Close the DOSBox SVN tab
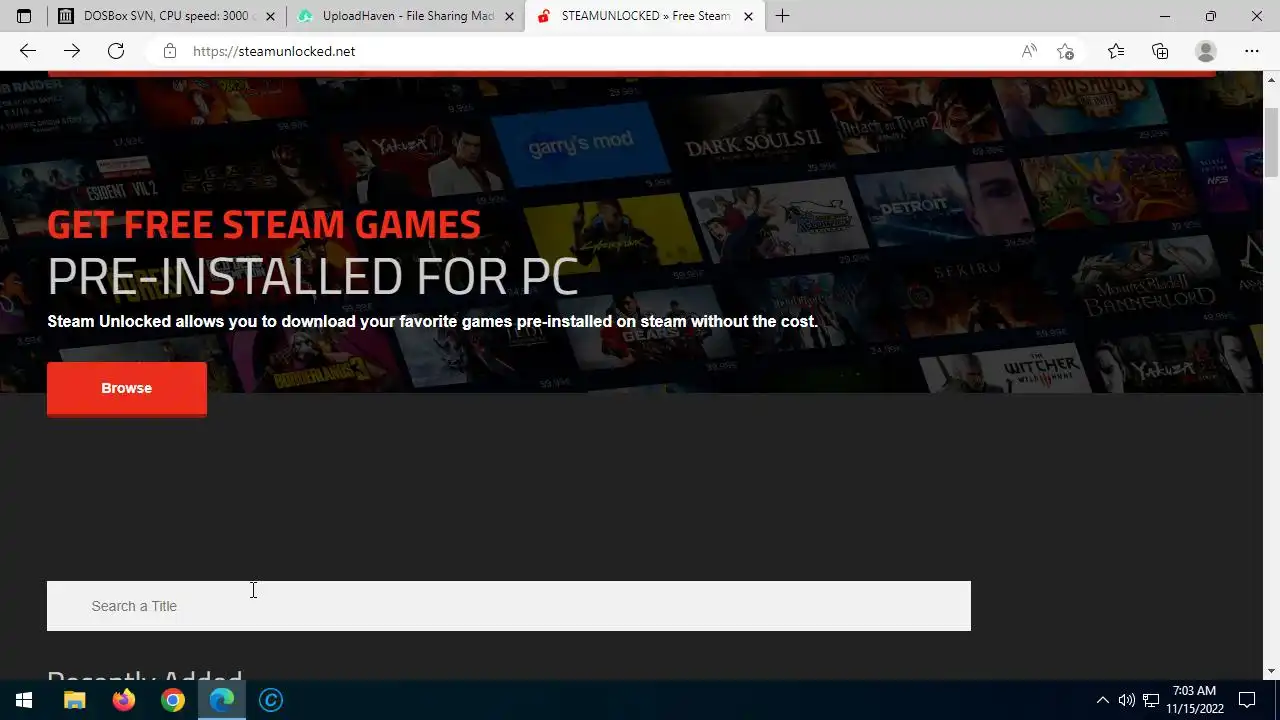This screenshot has height=720, width=1280. (x=270, y=16)
